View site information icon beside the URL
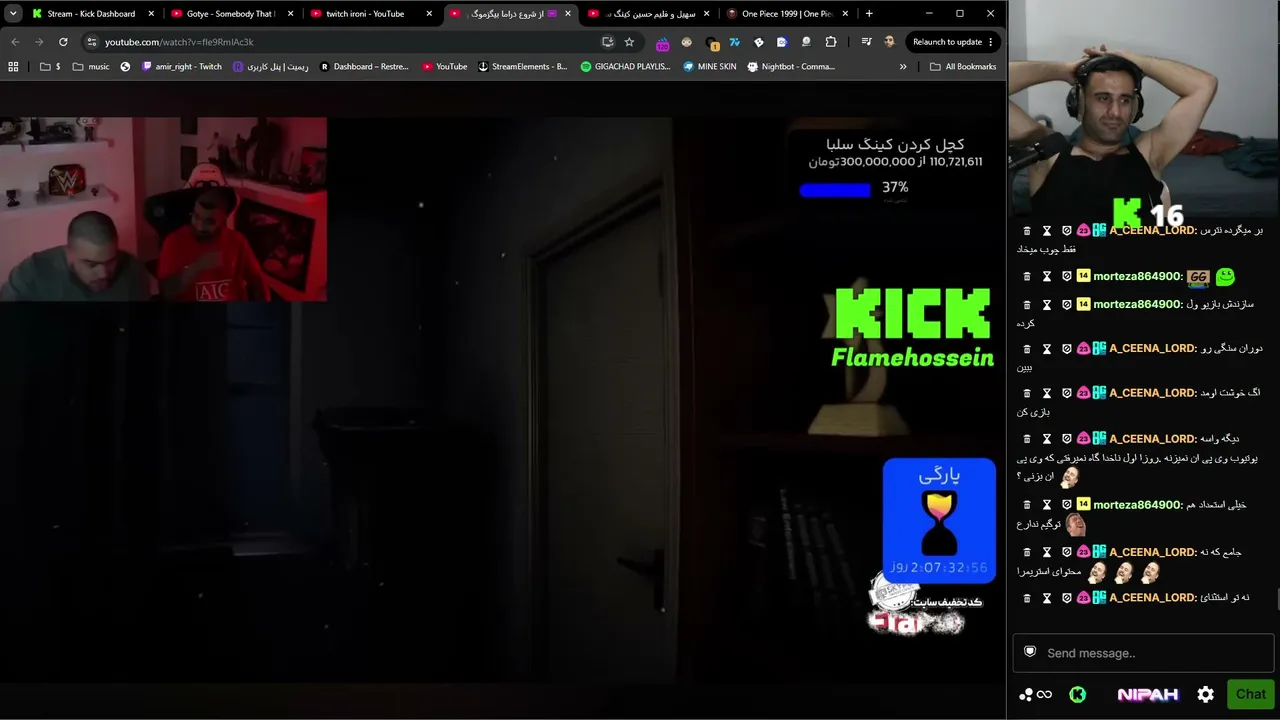This screenshot has width=1280, height=720. point(91,42)
